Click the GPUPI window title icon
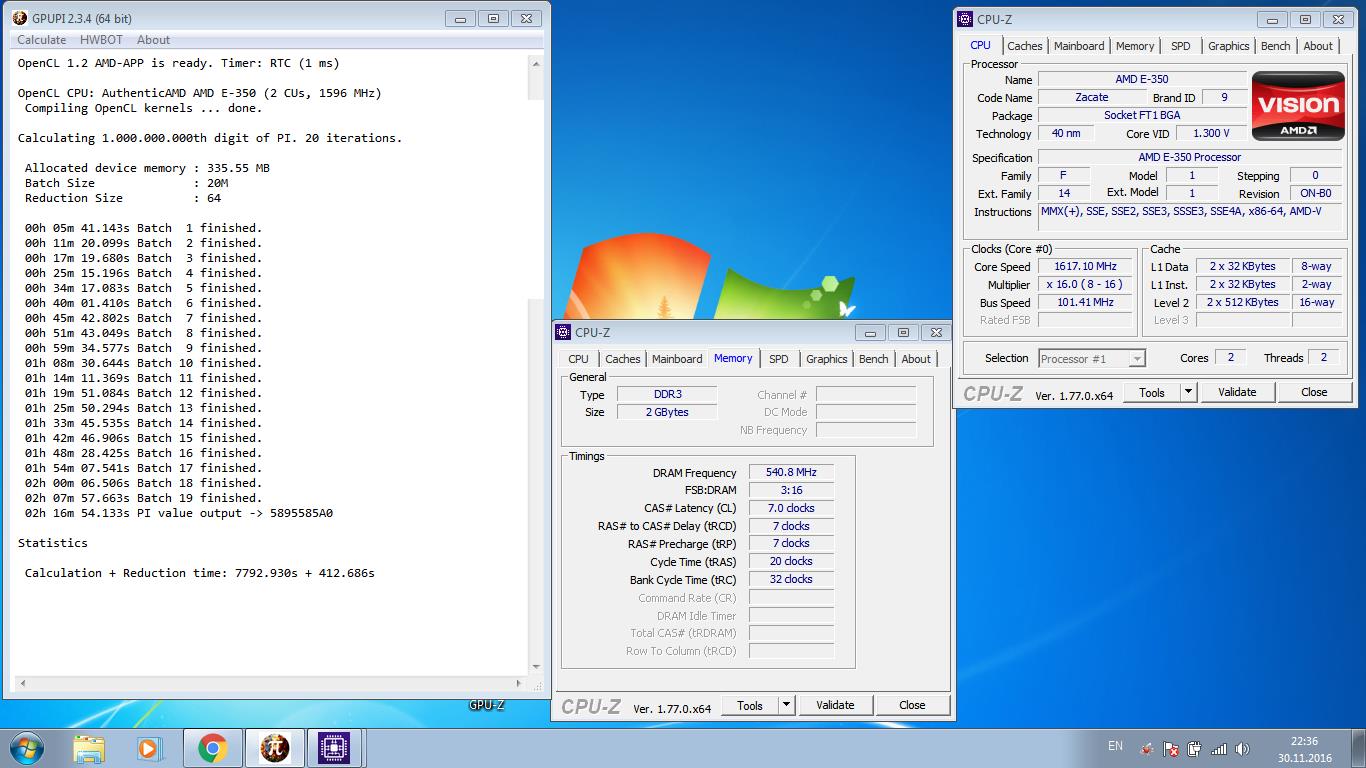The image size is (1366, 768). click(x=19, y=18)
